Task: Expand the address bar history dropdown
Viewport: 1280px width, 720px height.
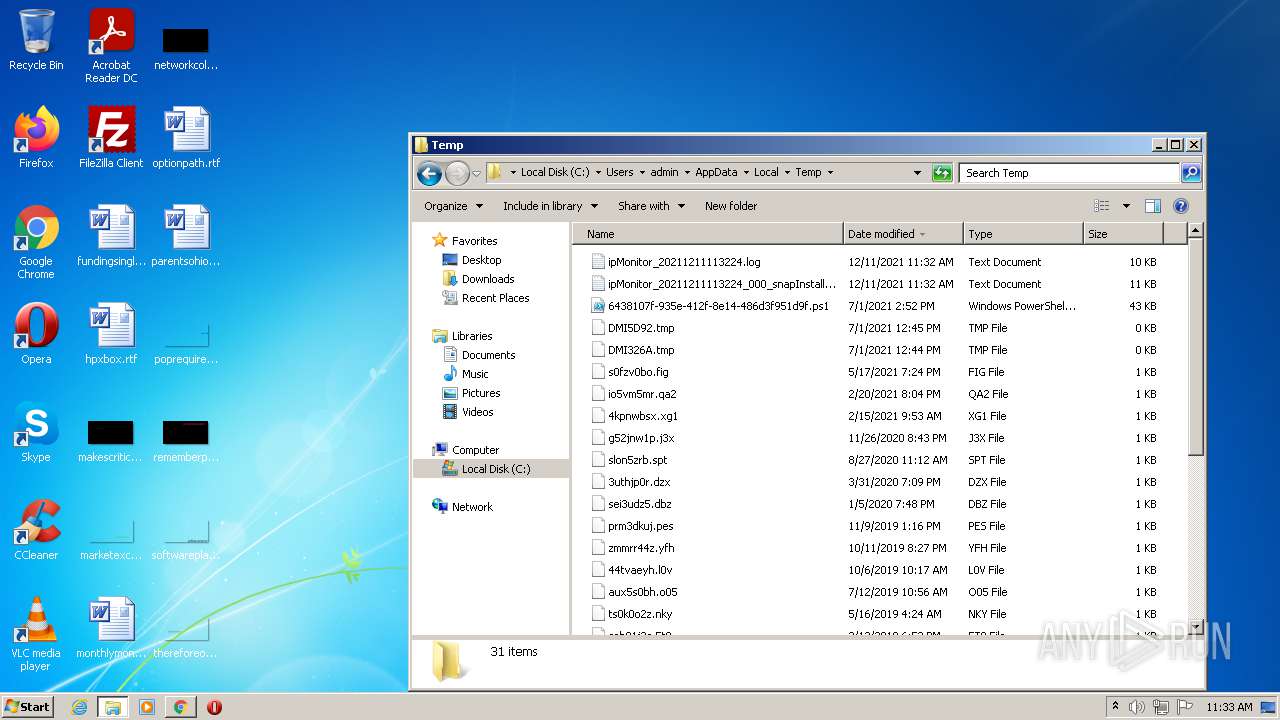Action: click(917, 173)
